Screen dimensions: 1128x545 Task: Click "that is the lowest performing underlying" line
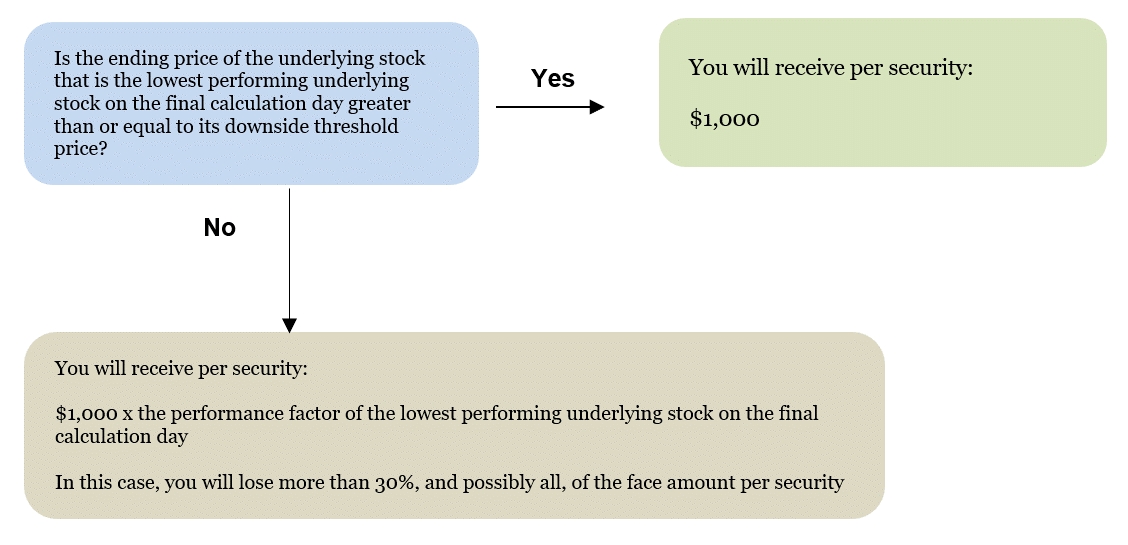pos(231,80)
